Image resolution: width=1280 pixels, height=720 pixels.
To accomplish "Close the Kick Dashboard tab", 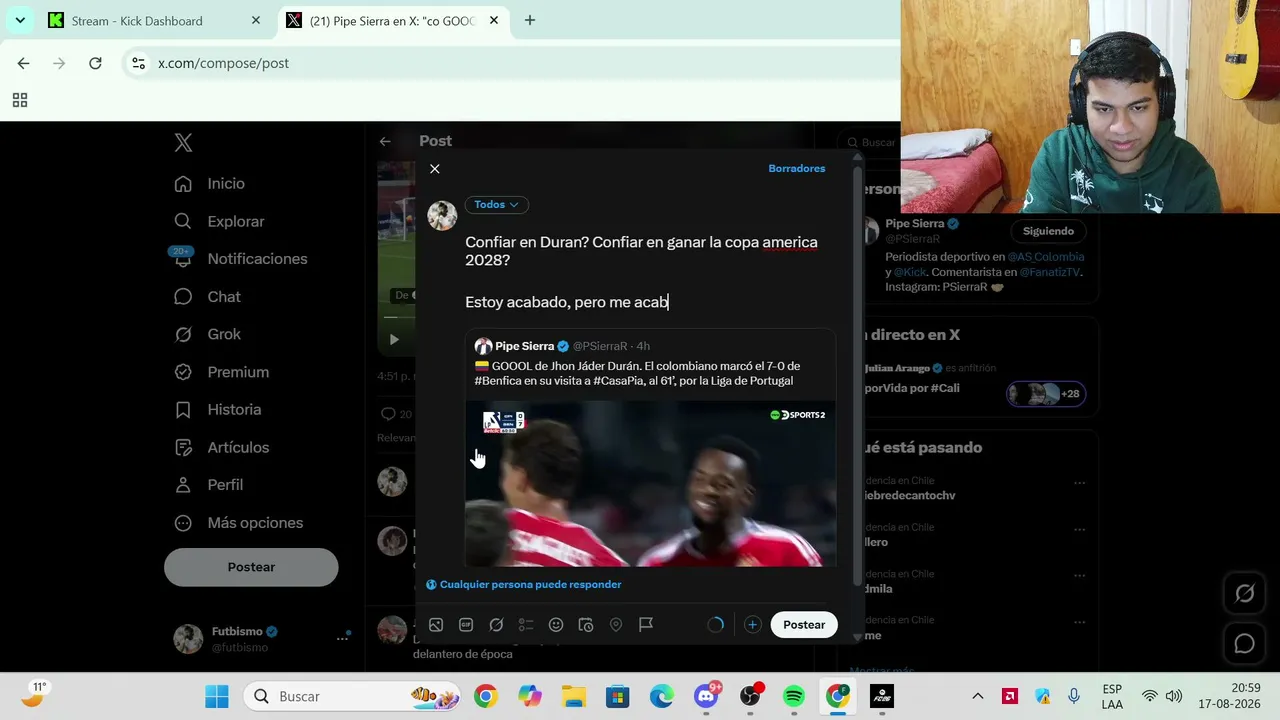I will pos(256,20).
